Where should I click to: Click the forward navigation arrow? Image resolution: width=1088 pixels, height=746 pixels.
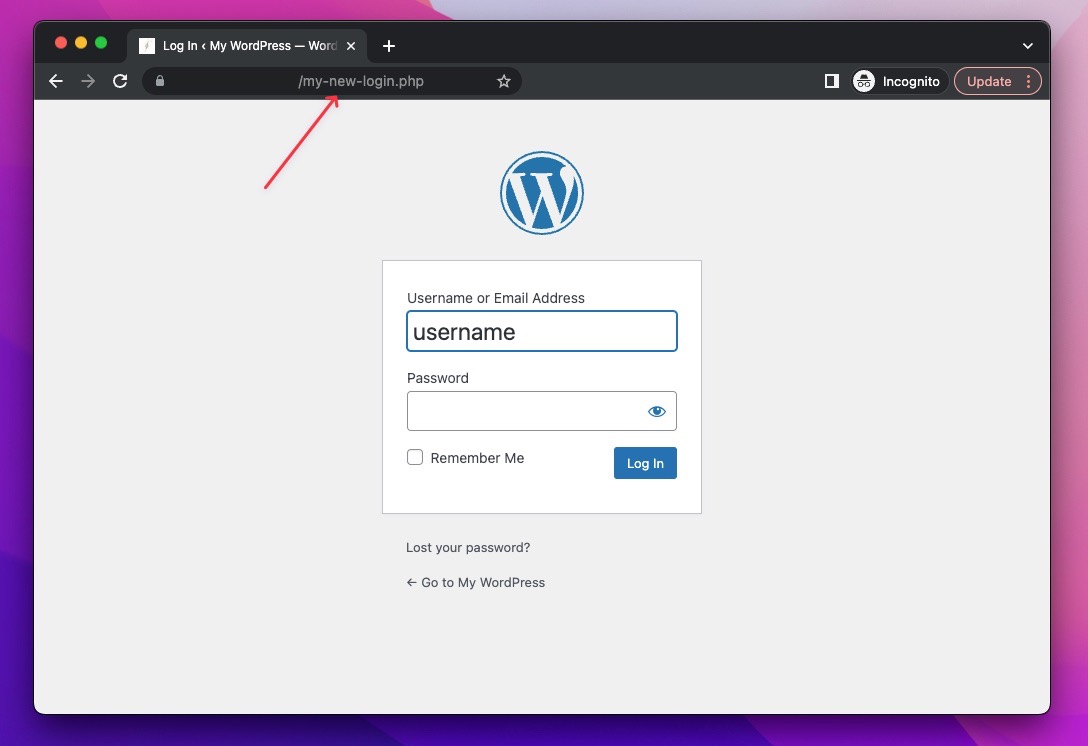click(88, 81)
